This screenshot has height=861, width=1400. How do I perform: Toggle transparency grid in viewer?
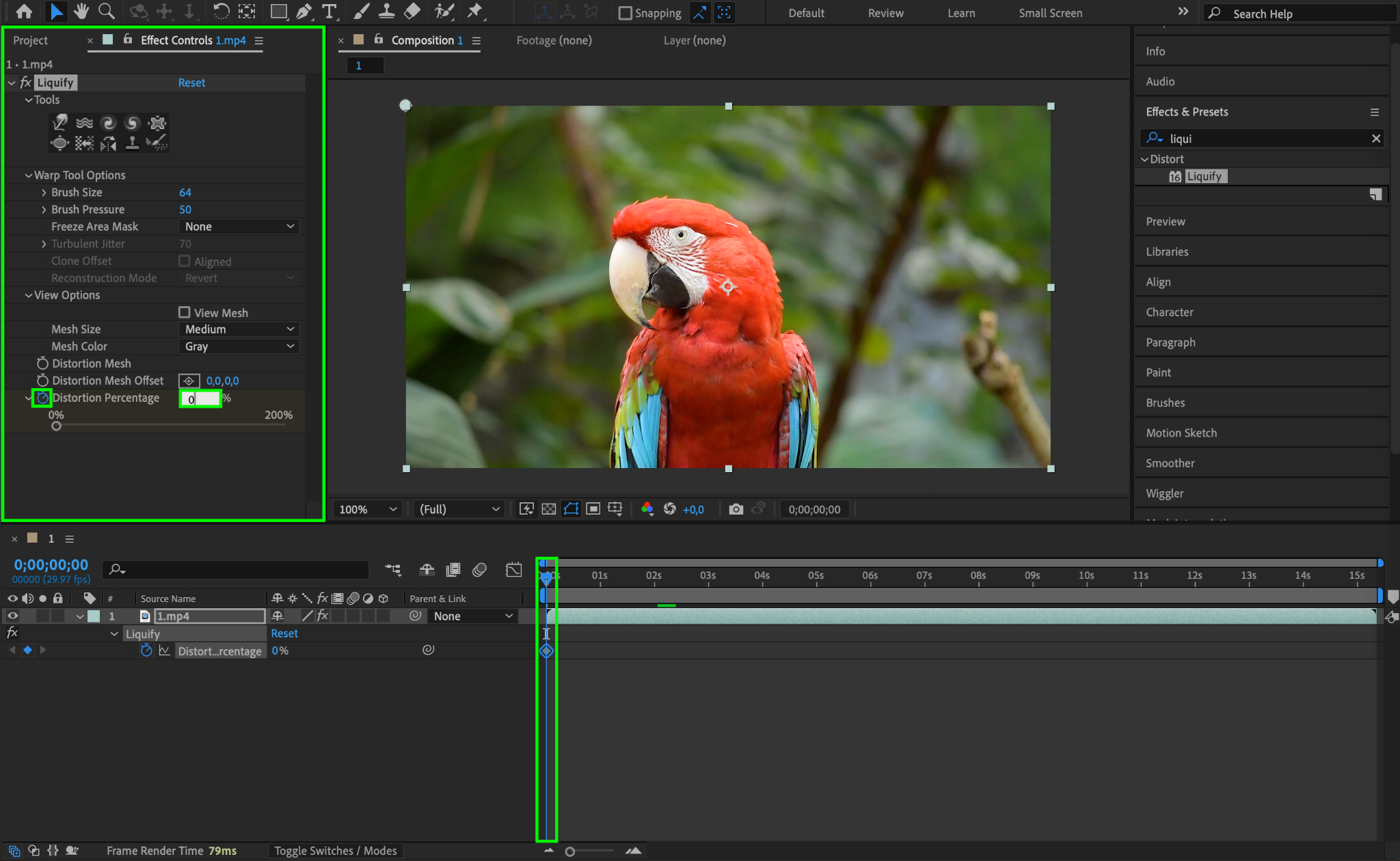pyautogui.click(x=548, y=509)
